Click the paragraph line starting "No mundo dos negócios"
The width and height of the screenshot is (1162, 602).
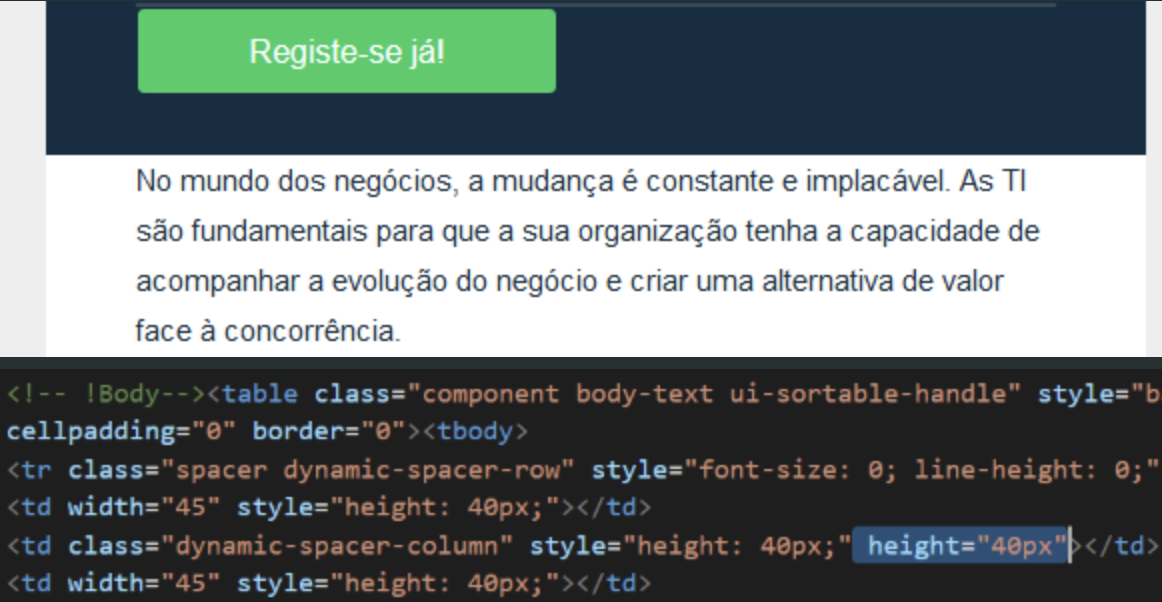click(x=580, y=184)
